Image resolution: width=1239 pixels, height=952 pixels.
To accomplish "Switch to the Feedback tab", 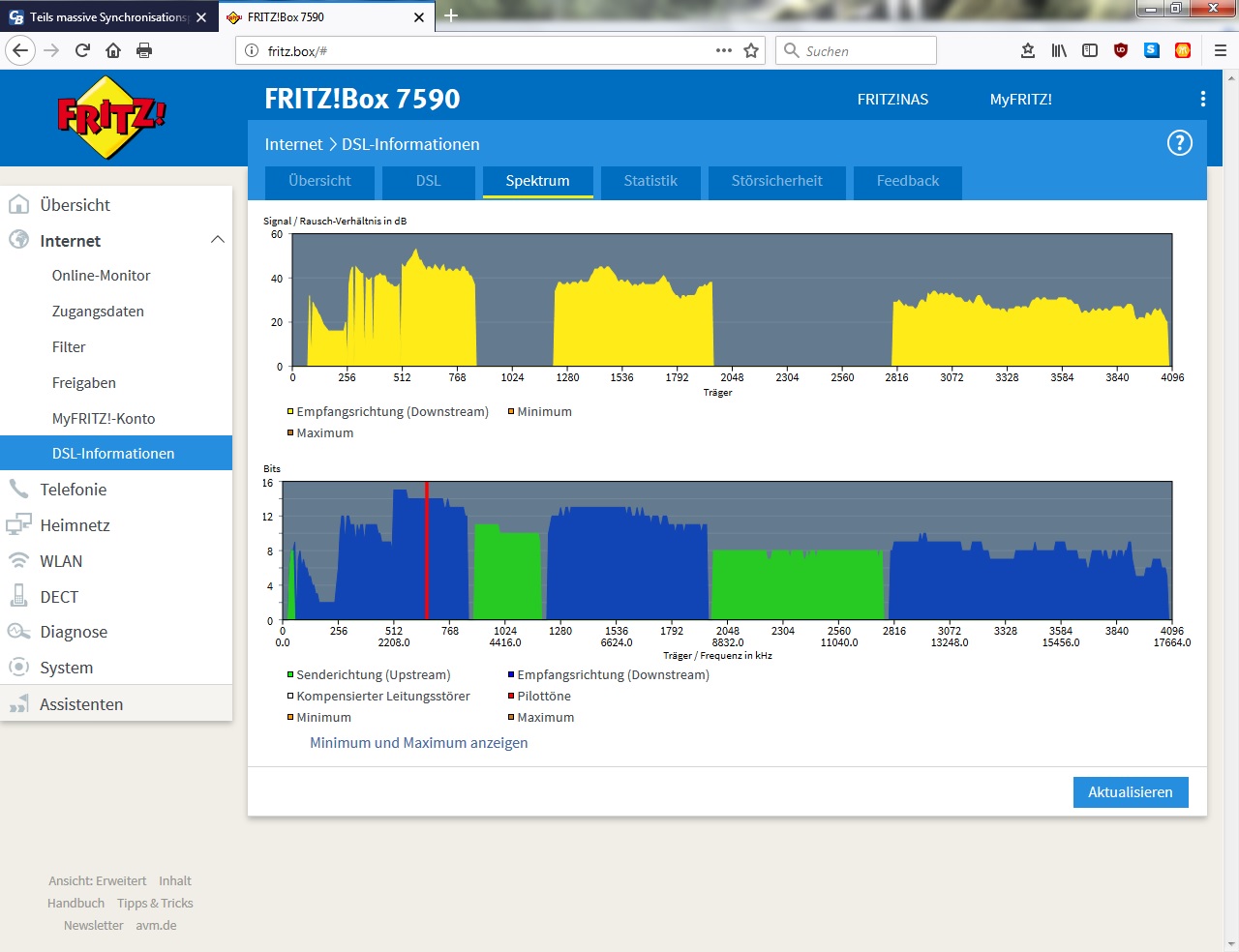I will 908,182.
